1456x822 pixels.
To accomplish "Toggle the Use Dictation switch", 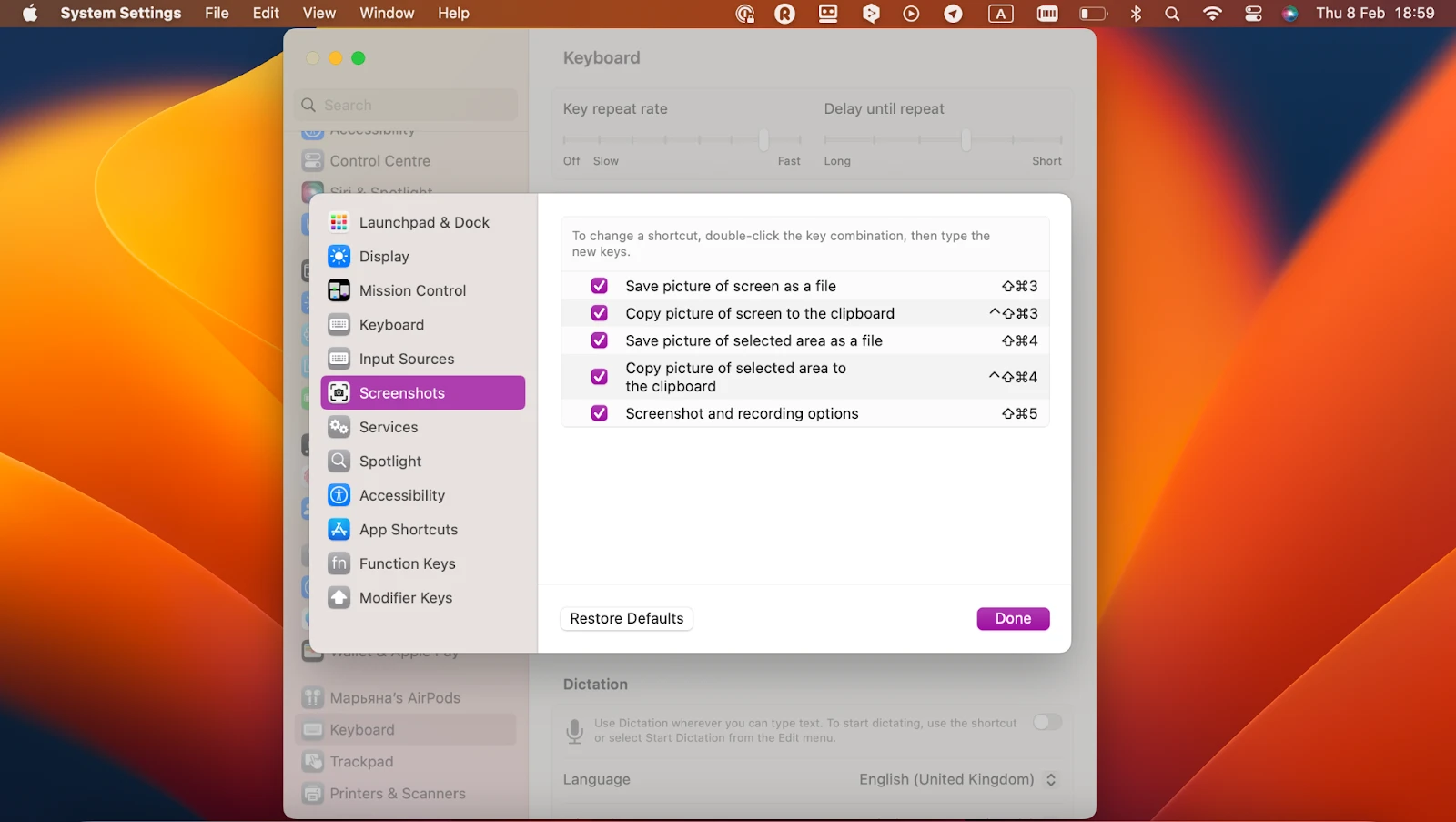I will coord(1046,722).
